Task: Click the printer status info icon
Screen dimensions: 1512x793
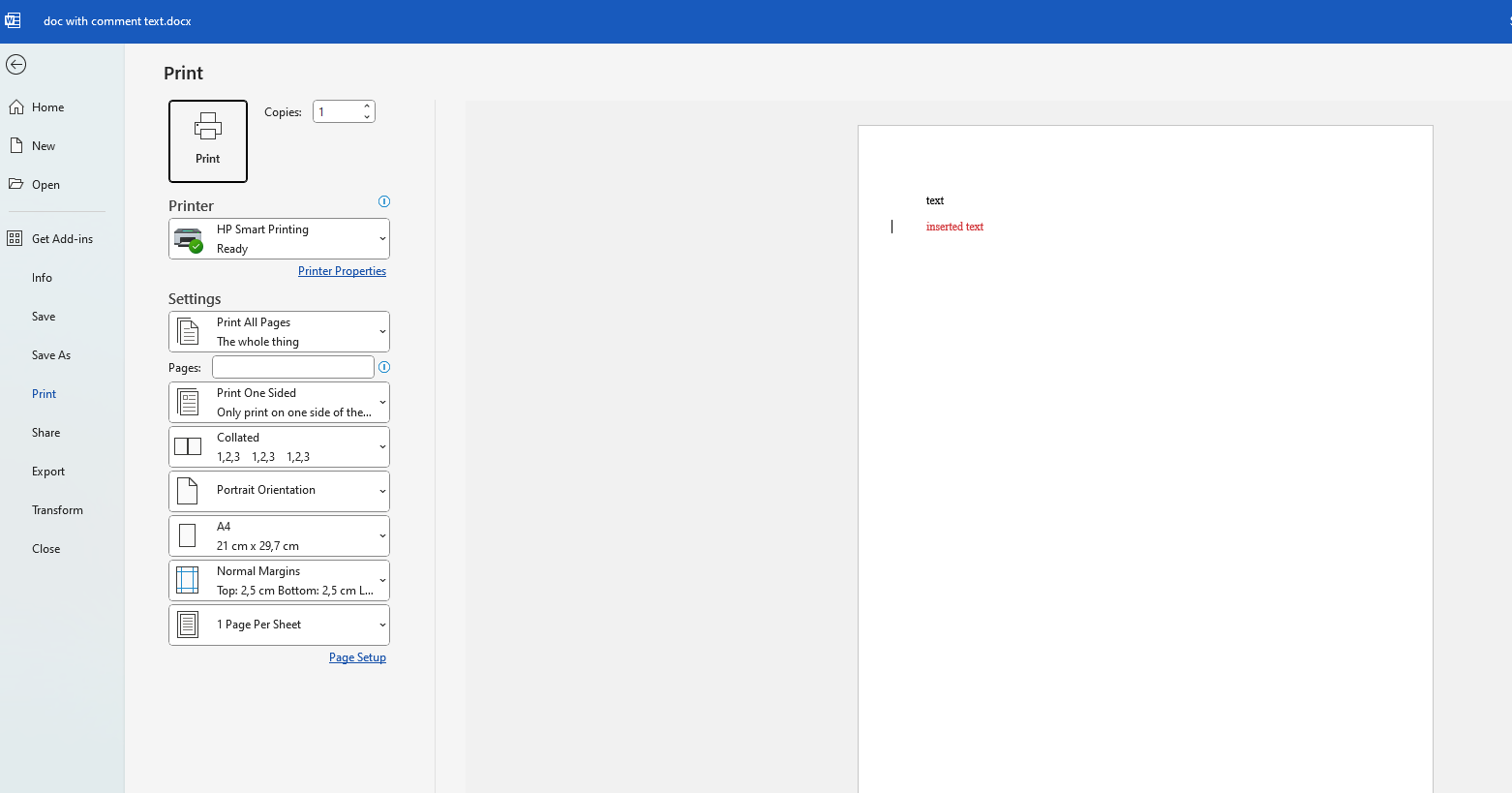Action: [383, 201]
